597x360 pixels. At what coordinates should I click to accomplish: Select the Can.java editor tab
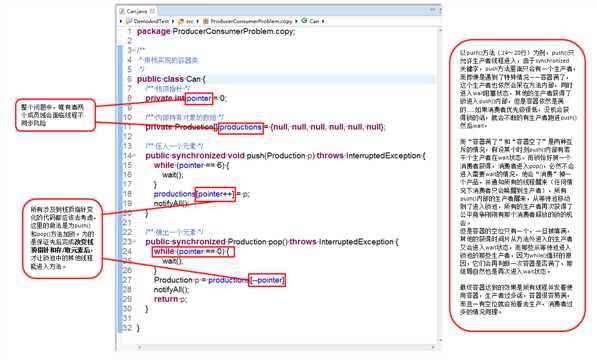pyautogui.click(x=137, y=11)
